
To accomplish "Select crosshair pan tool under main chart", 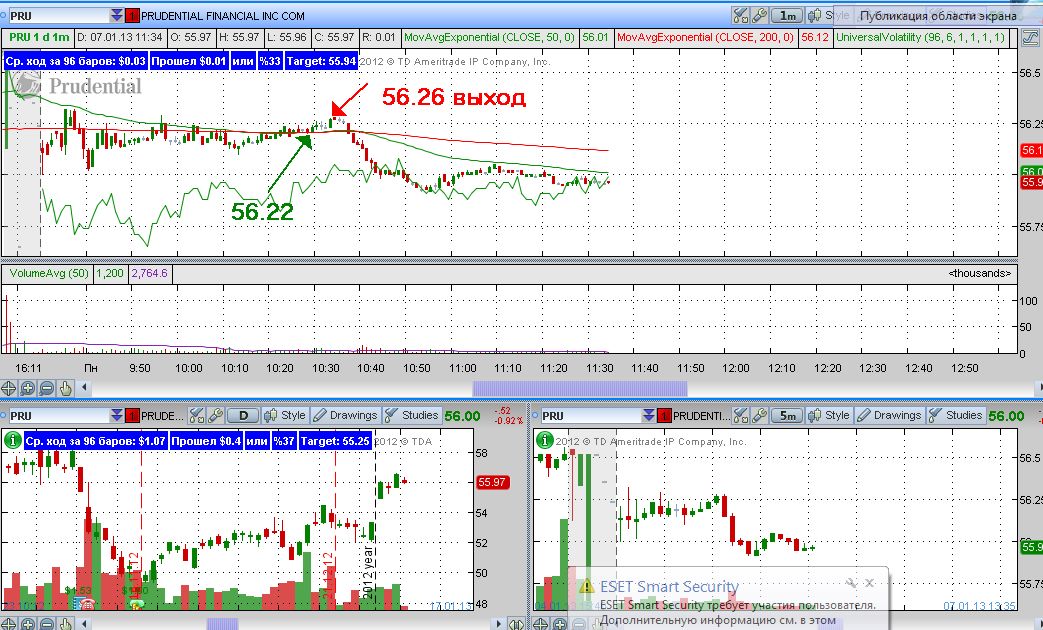I will pos(9,388).
